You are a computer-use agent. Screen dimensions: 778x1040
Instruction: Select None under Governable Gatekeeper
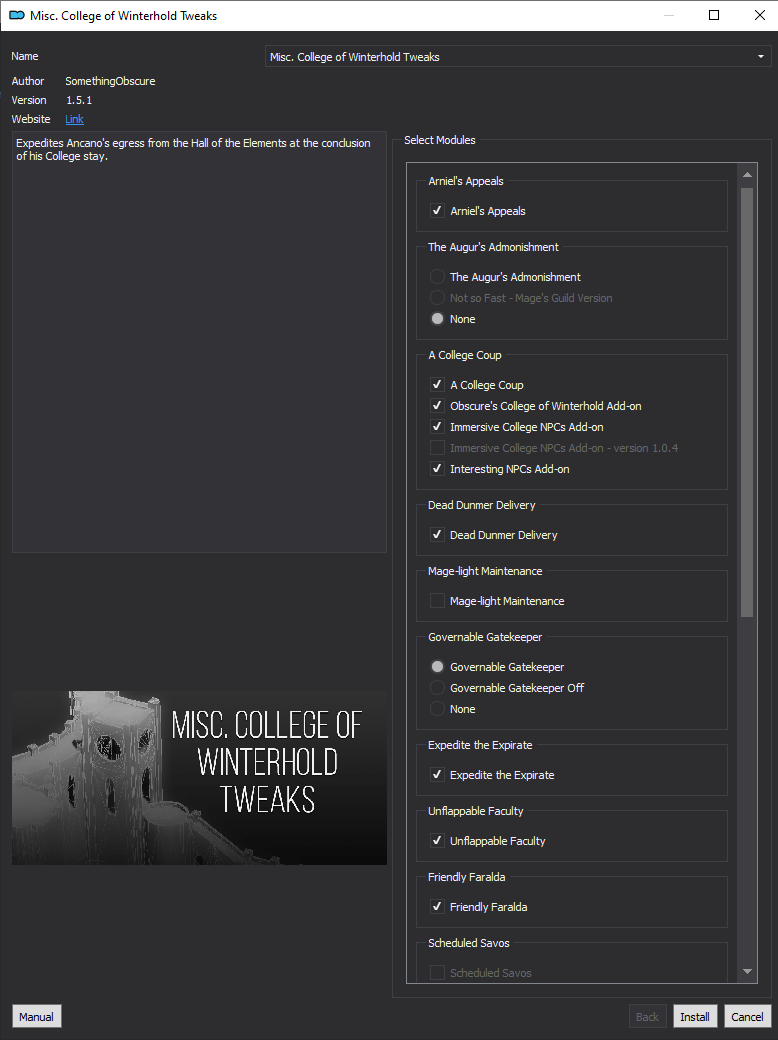(x=437, y=709)
